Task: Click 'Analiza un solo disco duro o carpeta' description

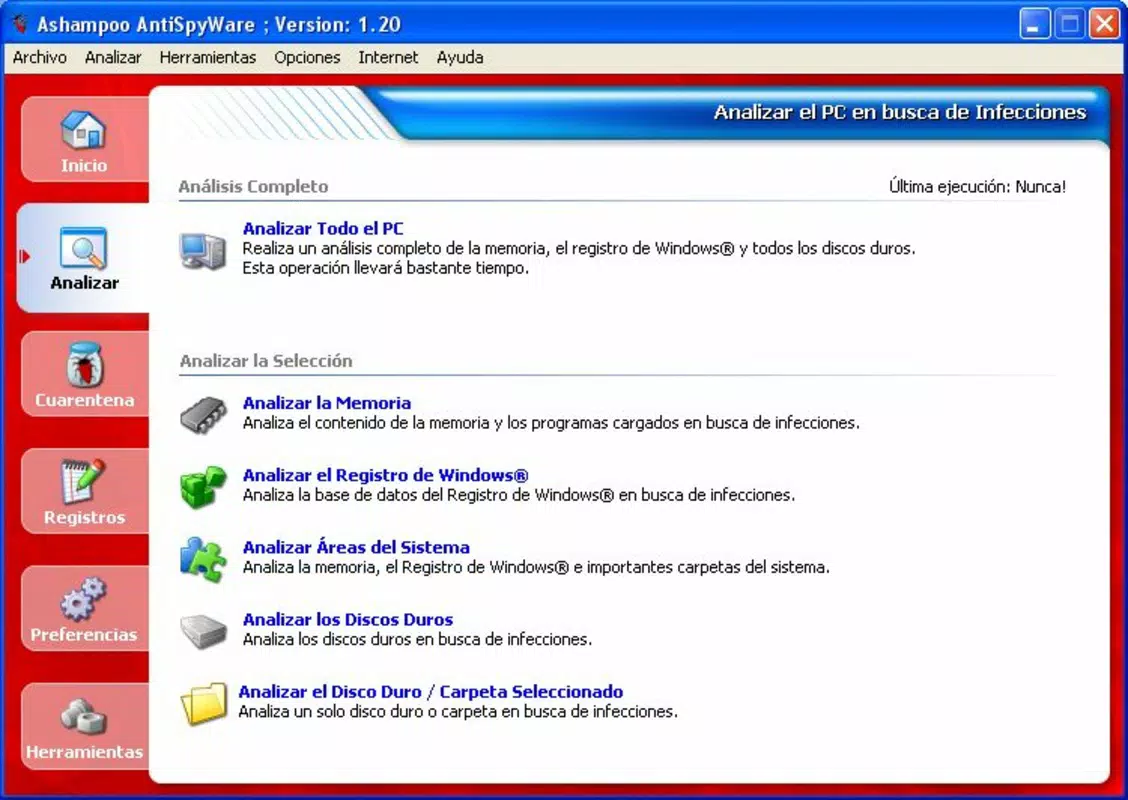Action: [458, 712]
